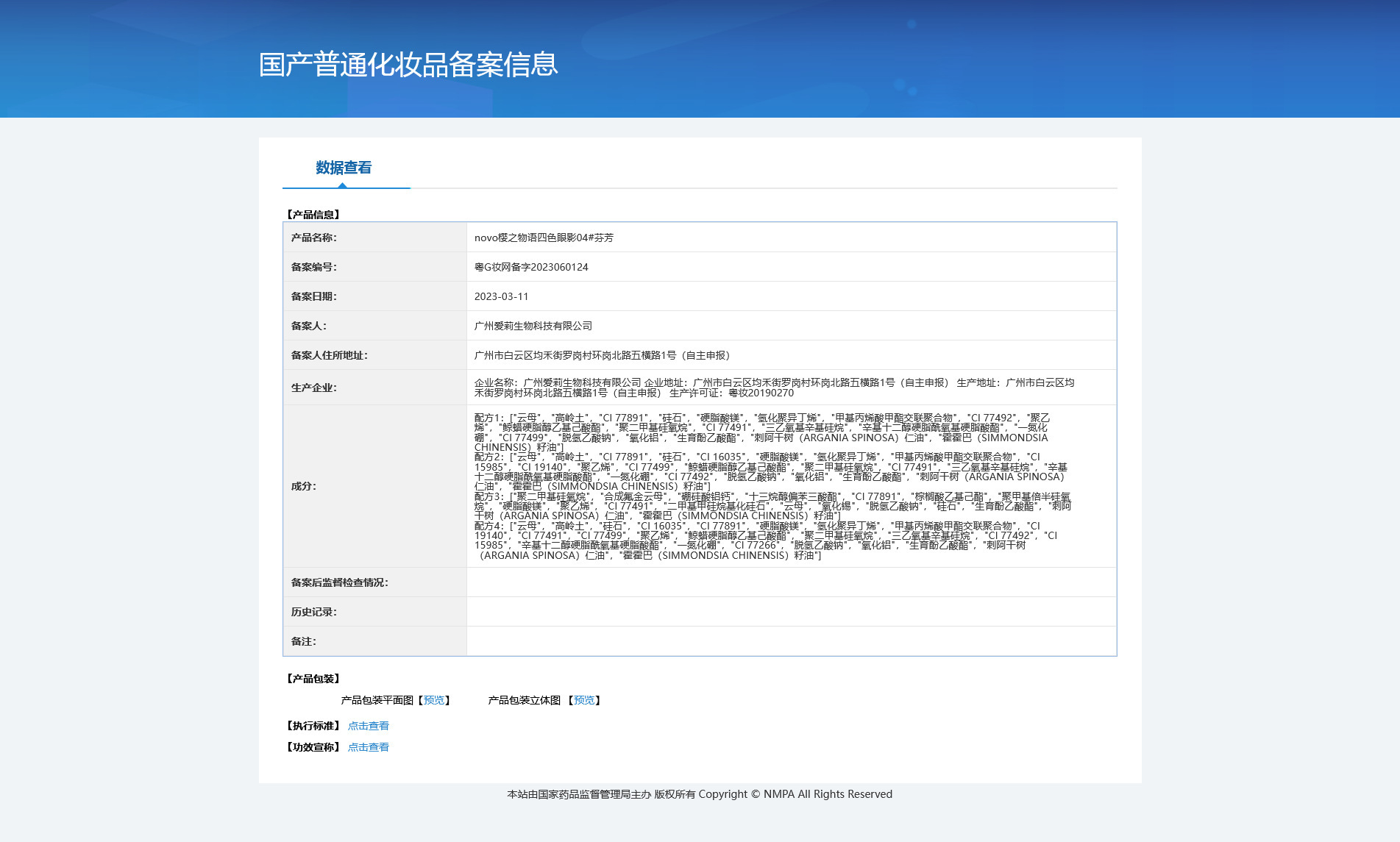Open 功效宣称 点击查看 link

tap(369, 747)
